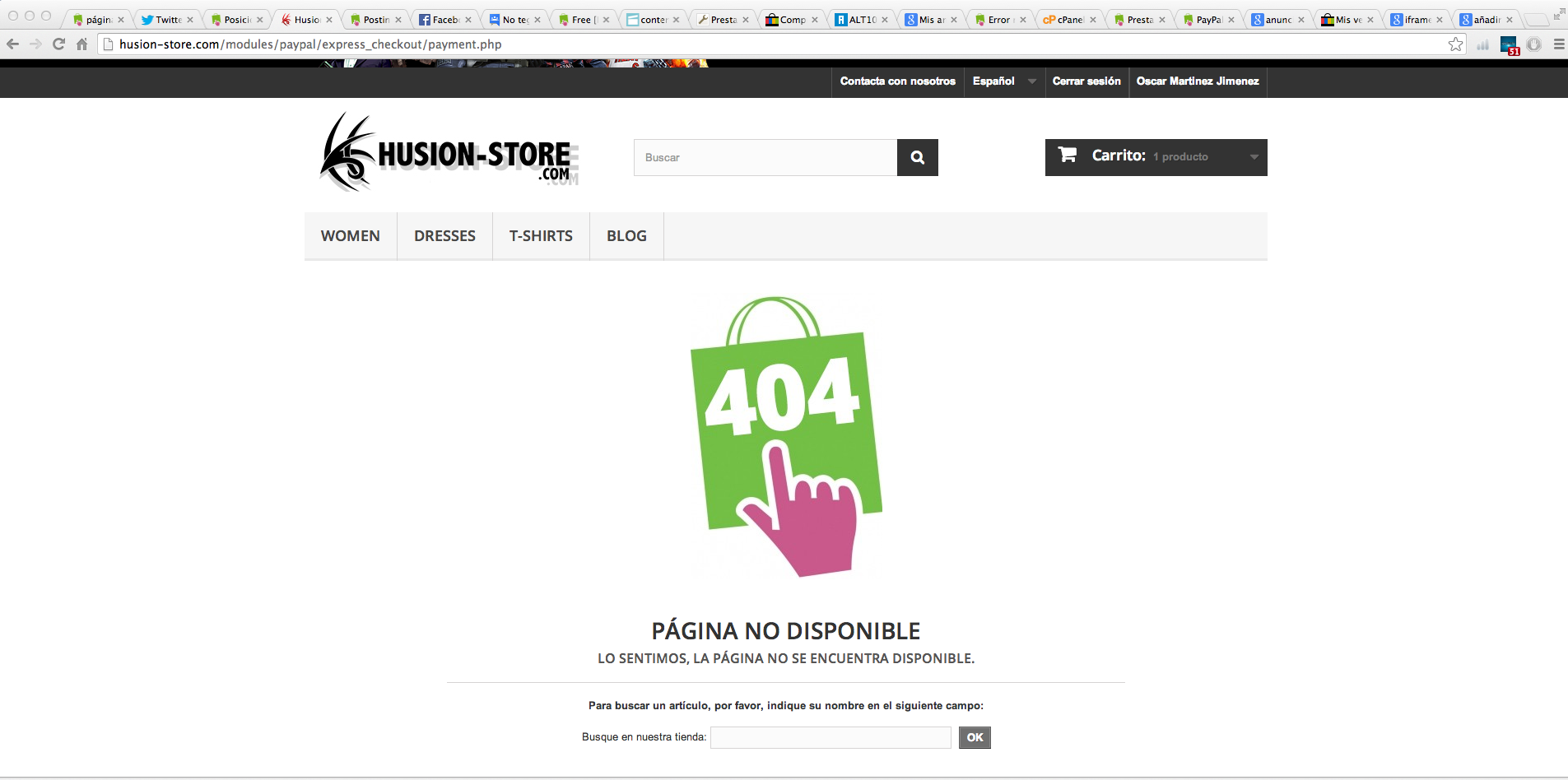The height and width of the screenshot is (780, 1568).
Task: Switch to the iframe tab
Action: pyautogui.click(x=1417, y=20)
